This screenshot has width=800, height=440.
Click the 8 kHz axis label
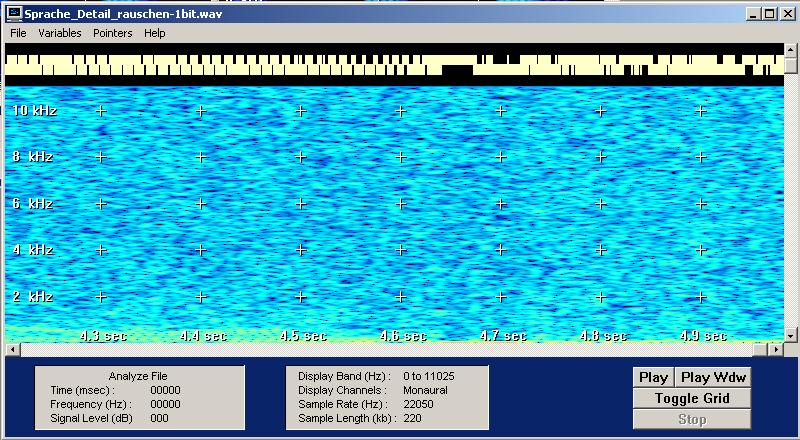click(x=33, y=157)
